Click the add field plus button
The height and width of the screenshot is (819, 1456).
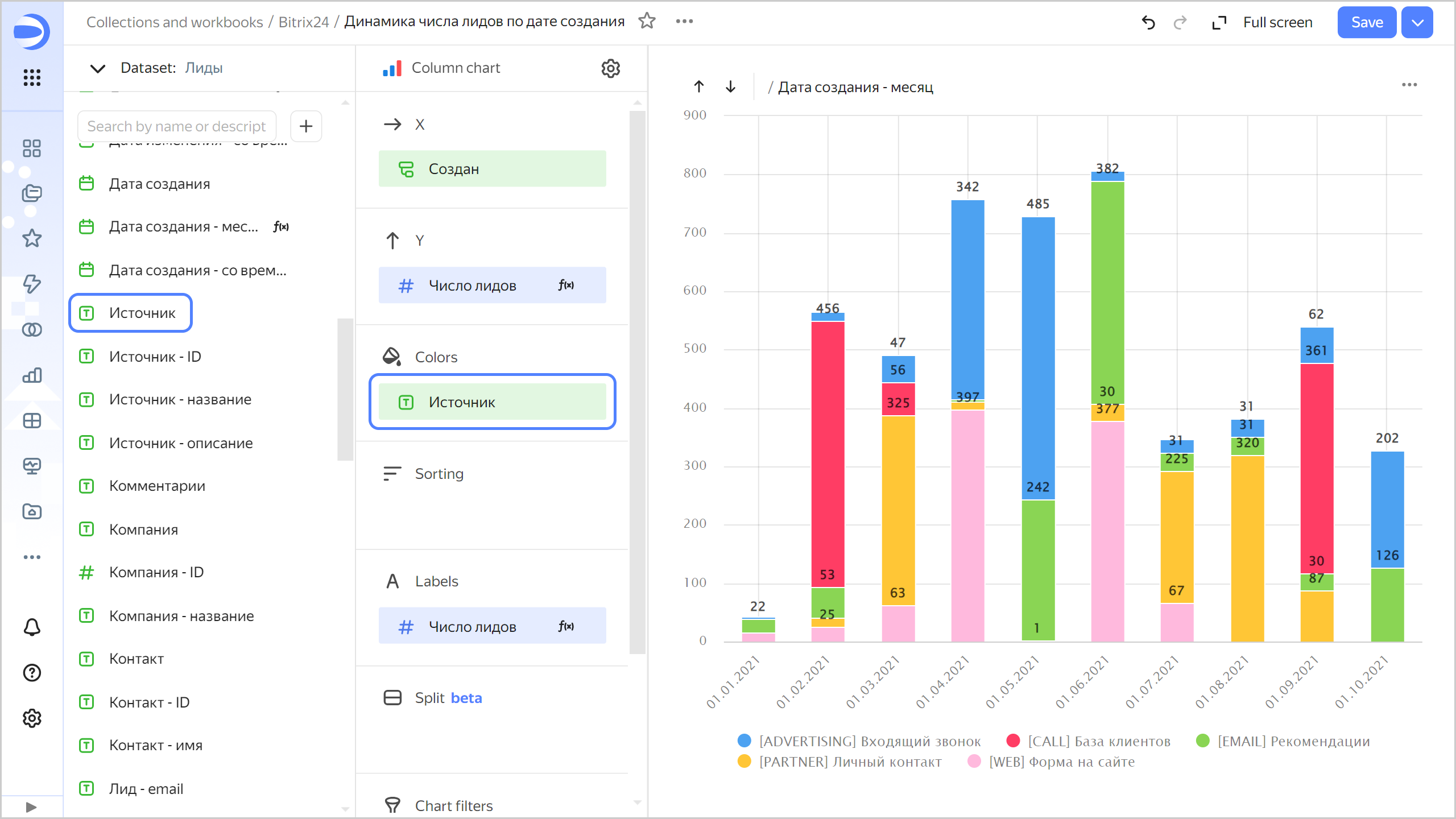pos(306,126)
